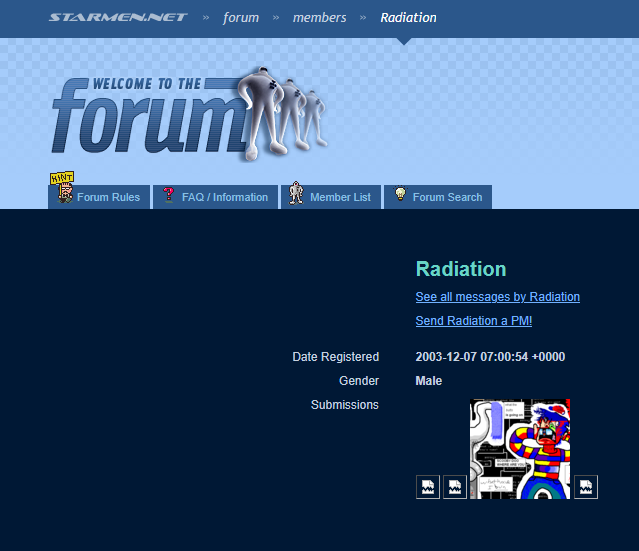The height and width of the screenshot is (551, 639).
Task: Switch to the FAQ / Information tab
Action: pyautogui.click(x=224, y=197)
